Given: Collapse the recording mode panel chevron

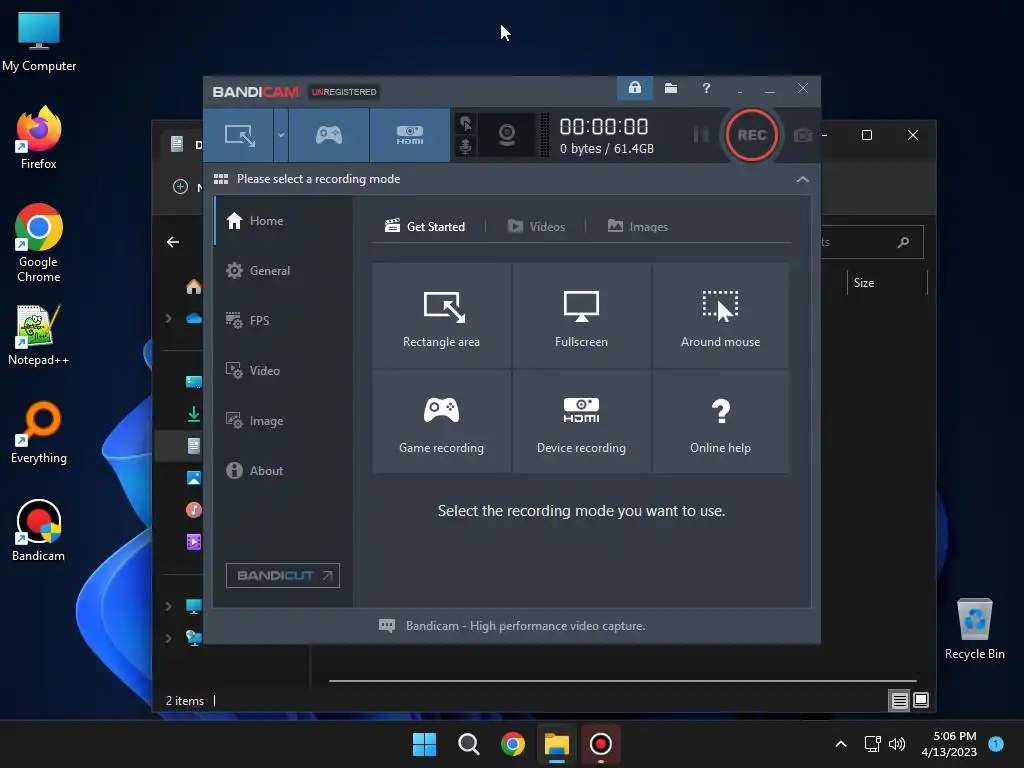Looking at the screenshot, I should pos(803,179).
